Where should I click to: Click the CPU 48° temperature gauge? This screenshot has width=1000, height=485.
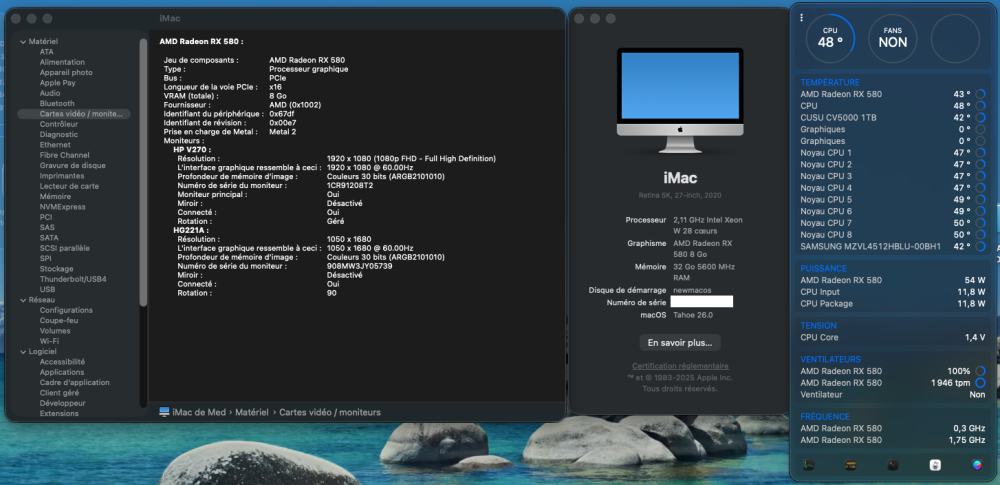point(830,38)
